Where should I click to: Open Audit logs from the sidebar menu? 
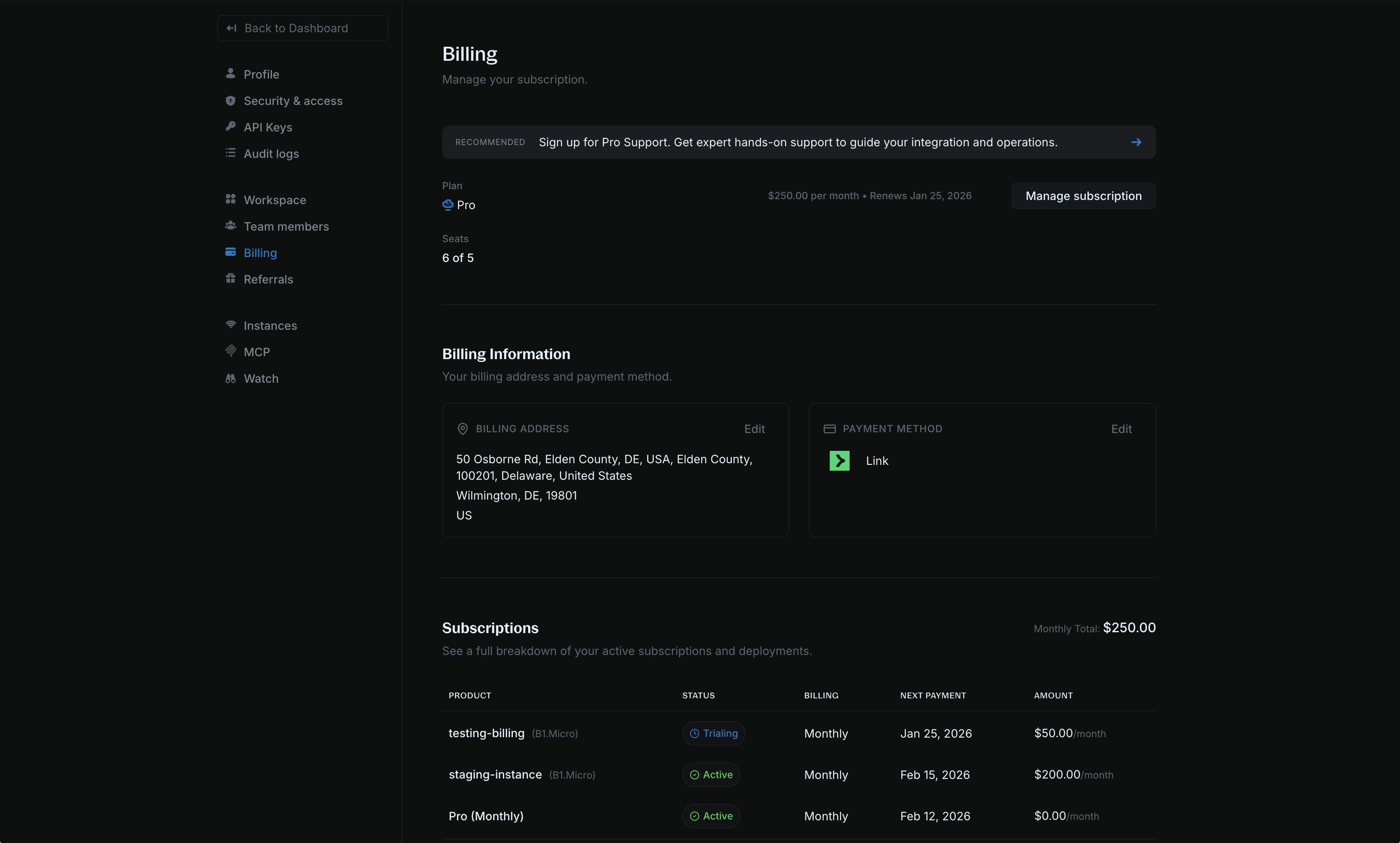(271, 153)
